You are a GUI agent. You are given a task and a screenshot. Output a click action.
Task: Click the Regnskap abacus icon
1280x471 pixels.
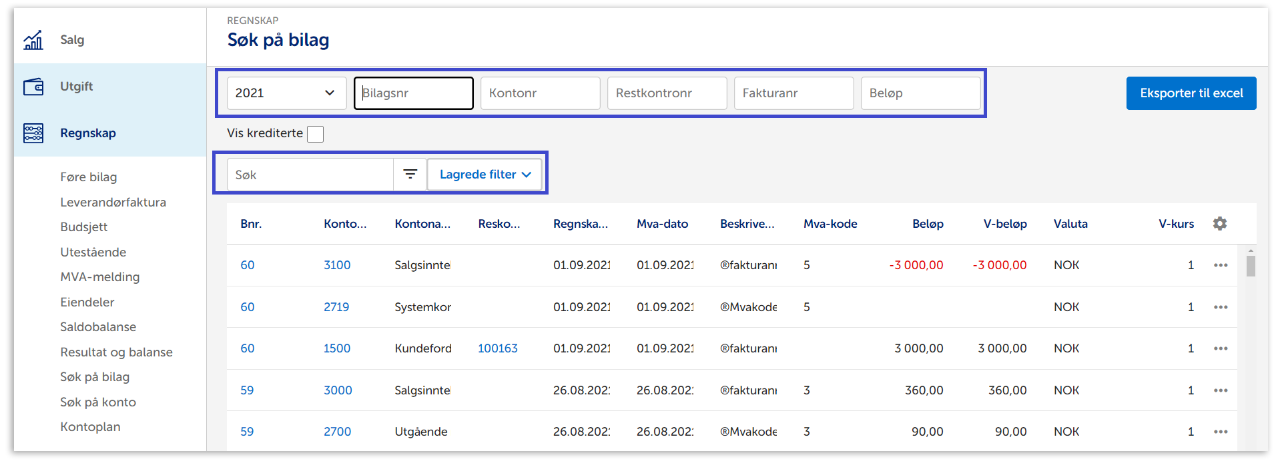[33, 133]
